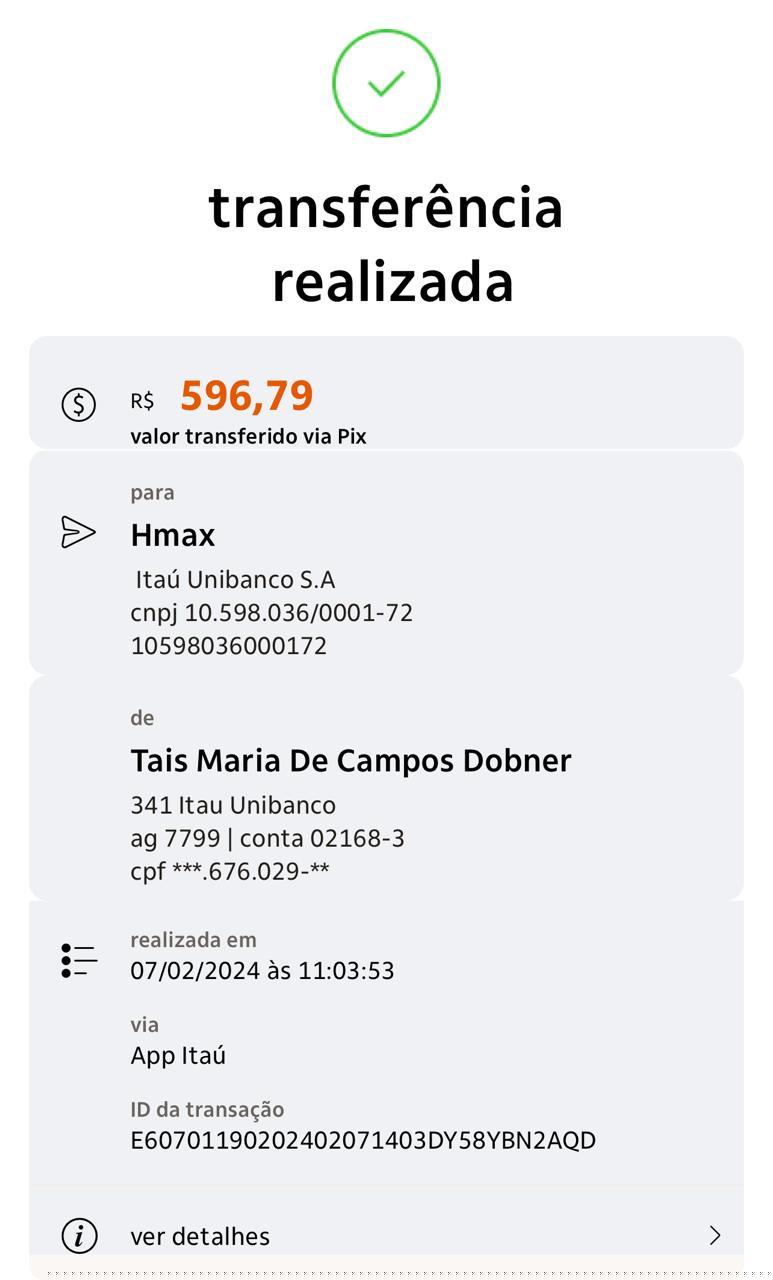Image resolution: width=773 pixels, height=1280 pixels.
Task: Tap the "transferência realizada" heading
Action: tap(386, 244)
